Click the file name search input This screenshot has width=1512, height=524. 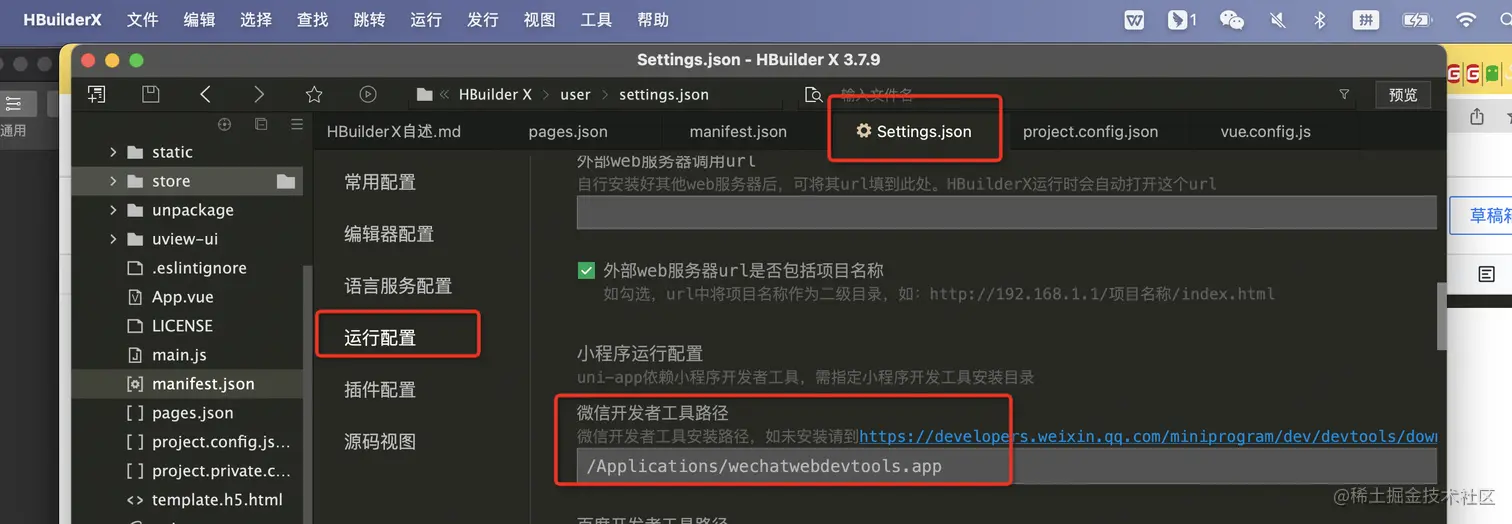[x=1080, y=95]
